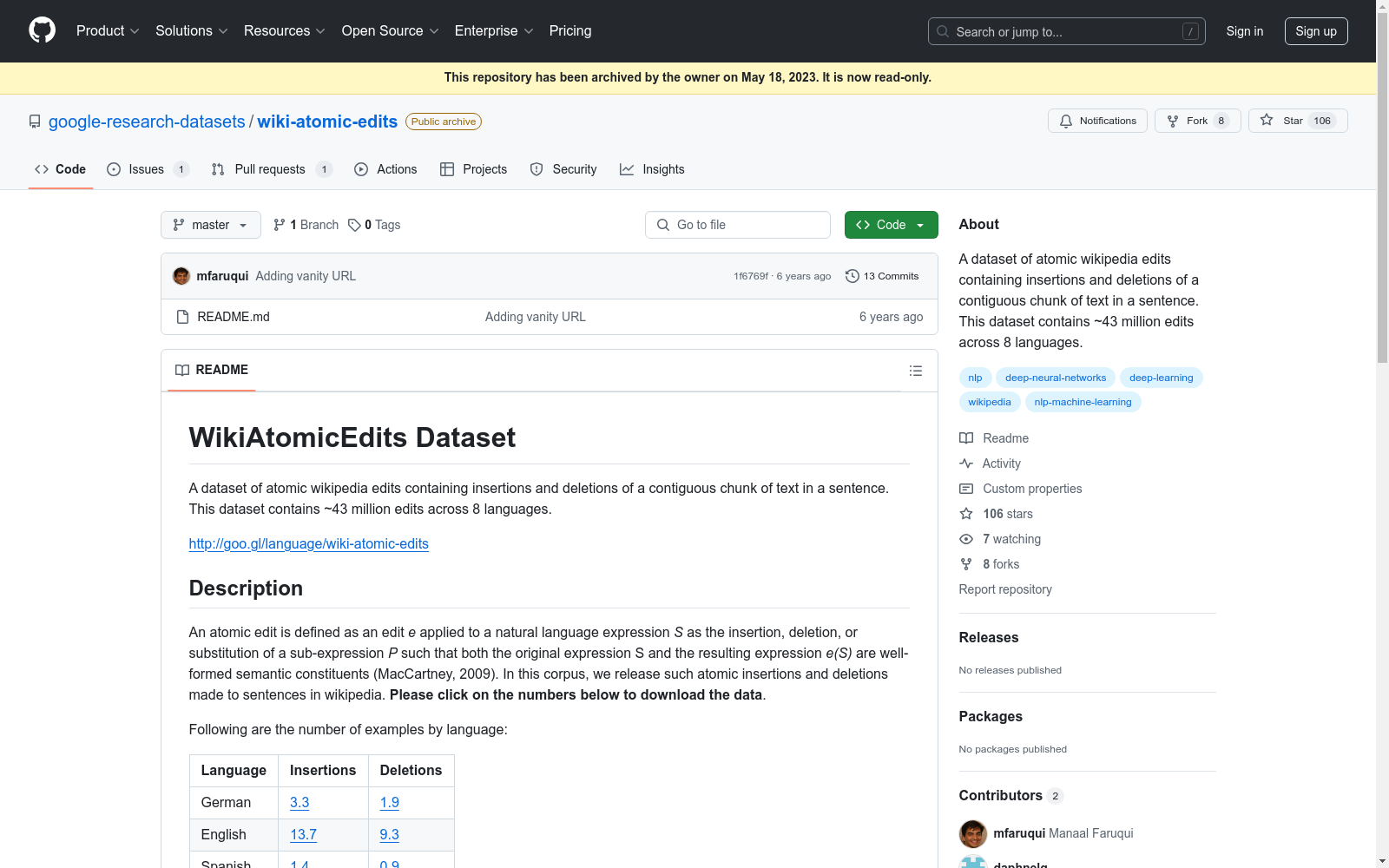Open the Packages heading link
The image size is (1389, 868).
pos(991,716)
